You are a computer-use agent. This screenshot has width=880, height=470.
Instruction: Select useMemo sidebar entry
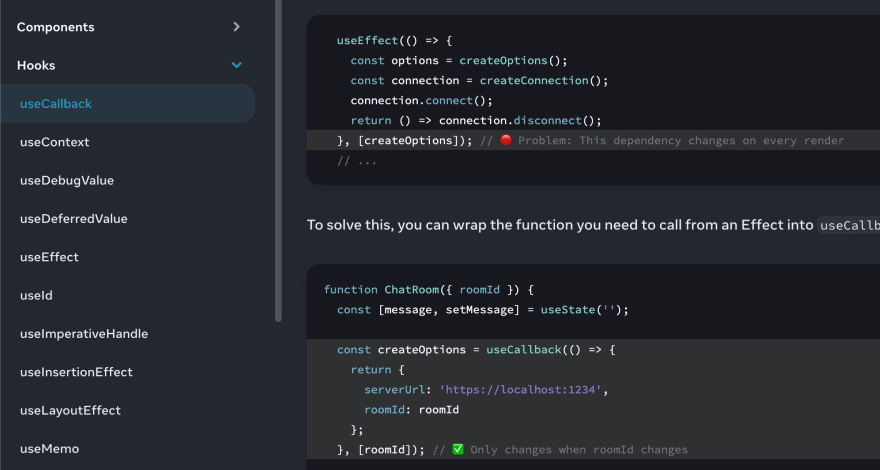pyautogui.click(x=49, y=449)
